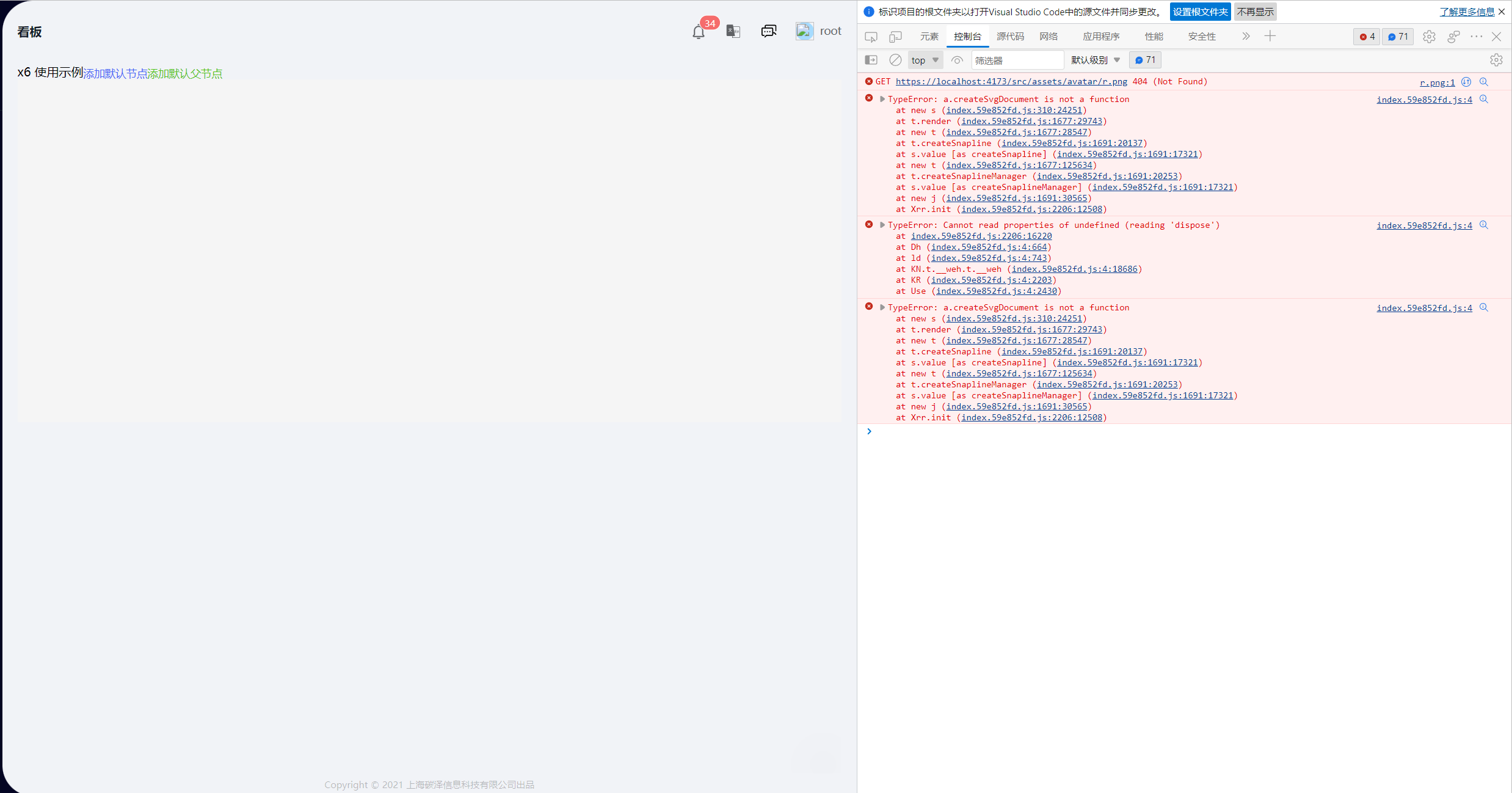Open the console settings gear on filter bar
Viewport: 1512px width, 793px height.
click(1496, 60)
